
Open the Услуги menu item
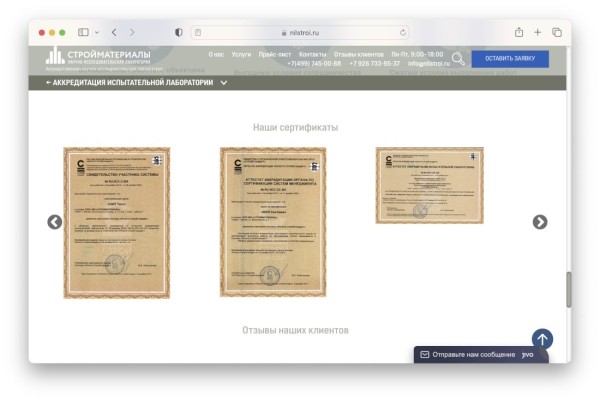(x=241, y=54)
